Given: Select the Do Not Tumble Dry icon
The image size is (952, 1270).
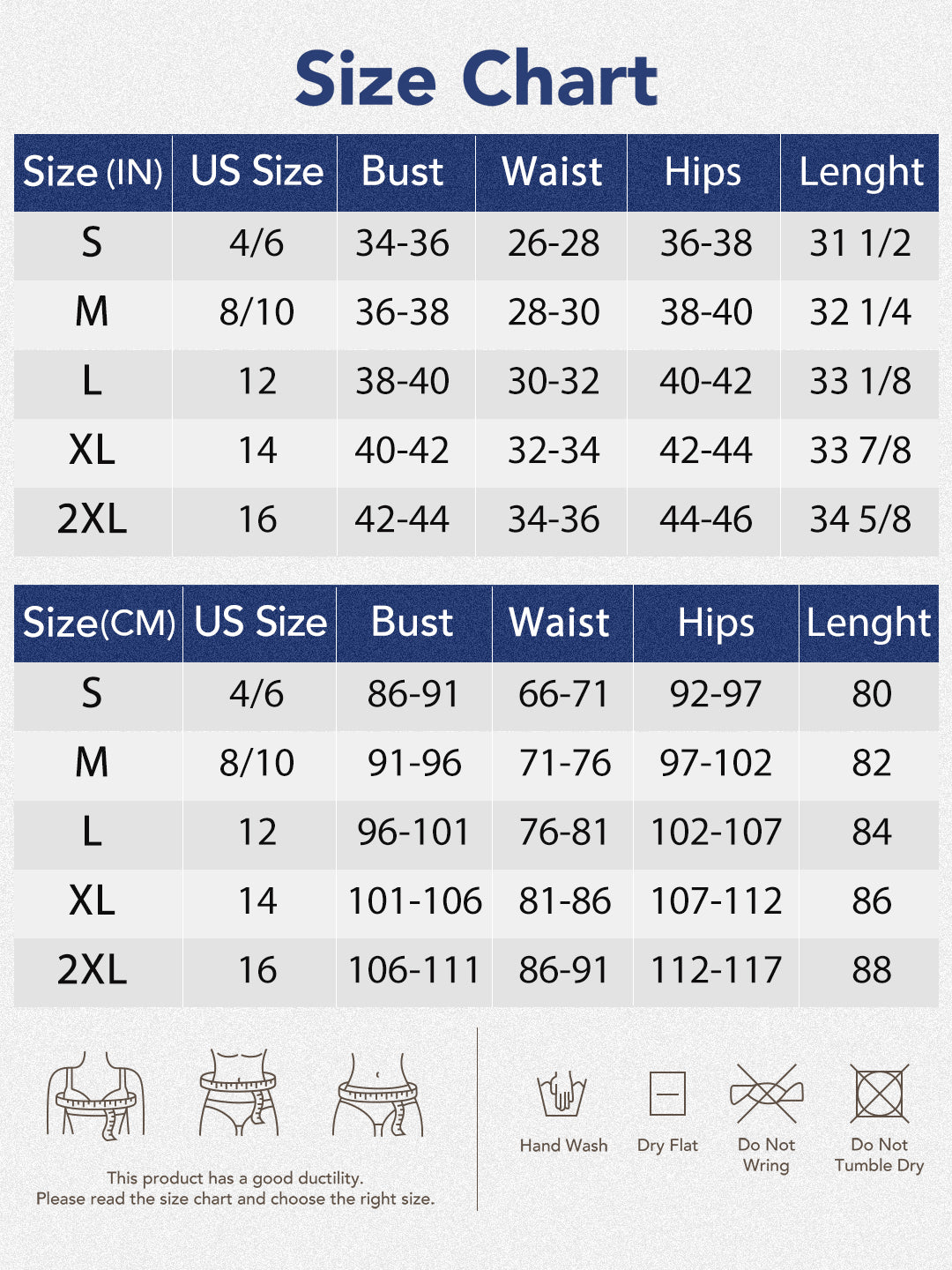Looking at the screenshot, I should (x=879, y=1094).
